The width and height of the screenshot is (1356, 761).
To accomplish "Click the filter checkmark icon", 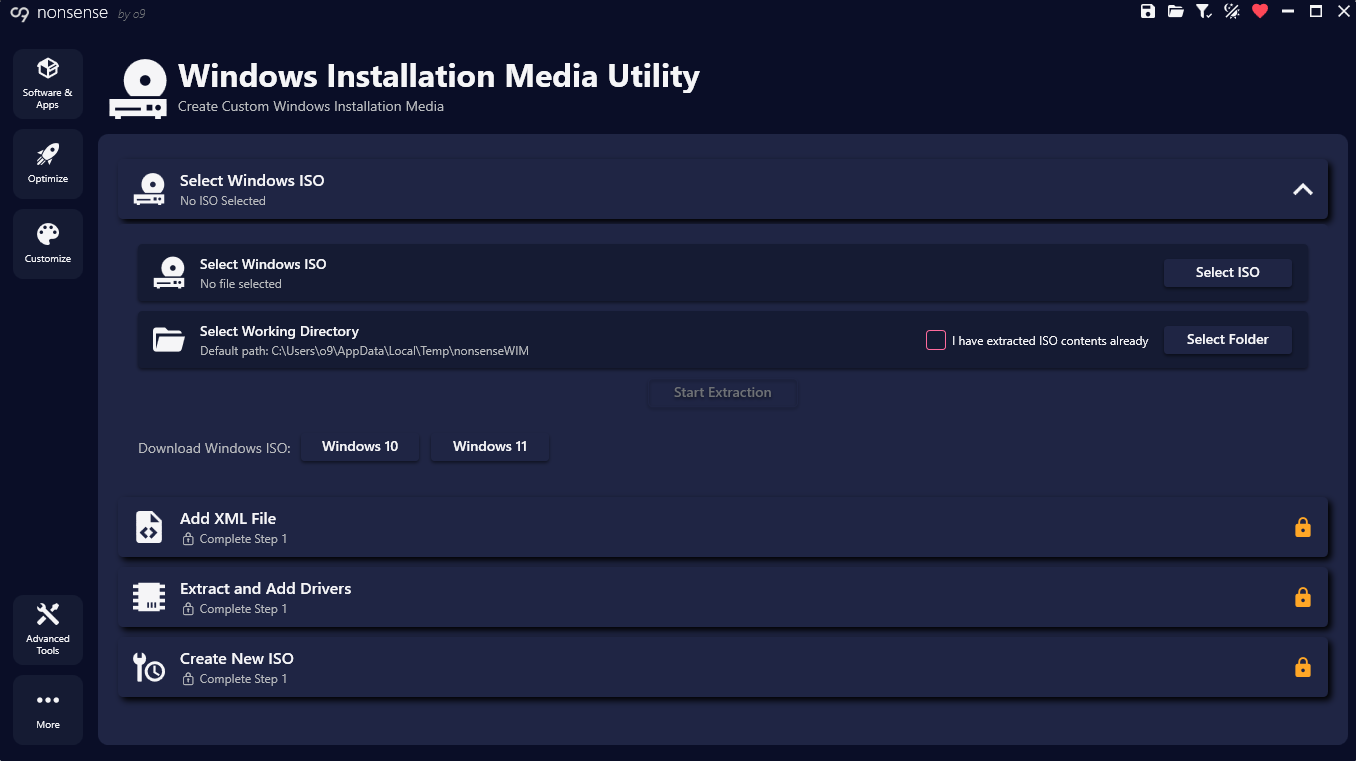I will 1204,11.
